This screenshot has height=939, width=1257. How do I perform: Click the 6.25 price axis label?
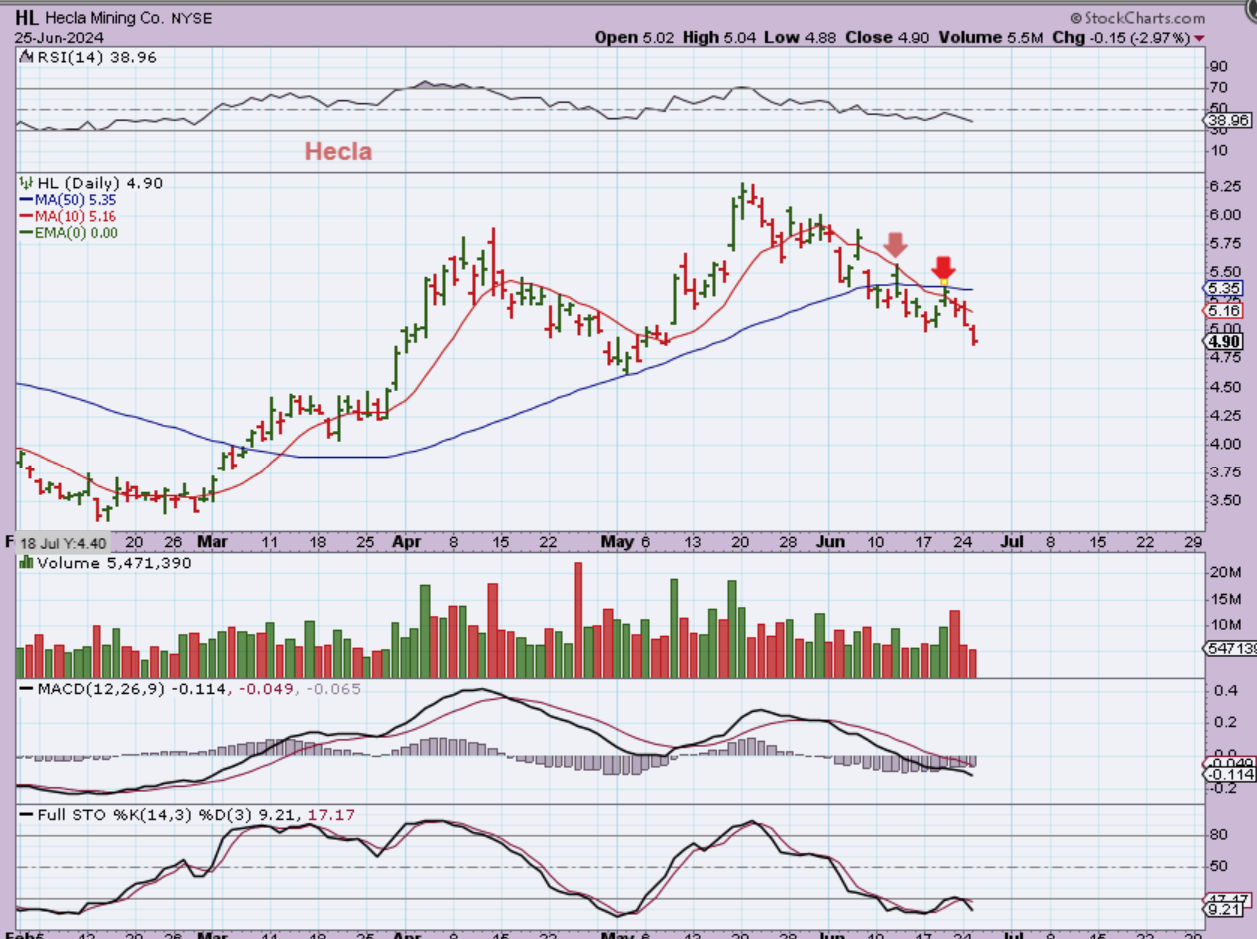1225,187
